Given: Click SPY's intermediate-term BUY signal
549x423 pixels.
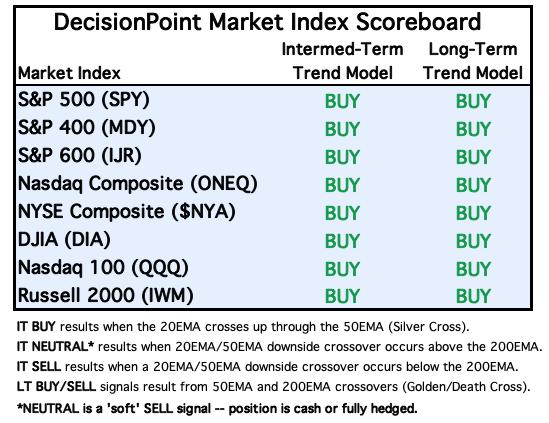Looking at the screenshot, I should click(x=342, y=102).
